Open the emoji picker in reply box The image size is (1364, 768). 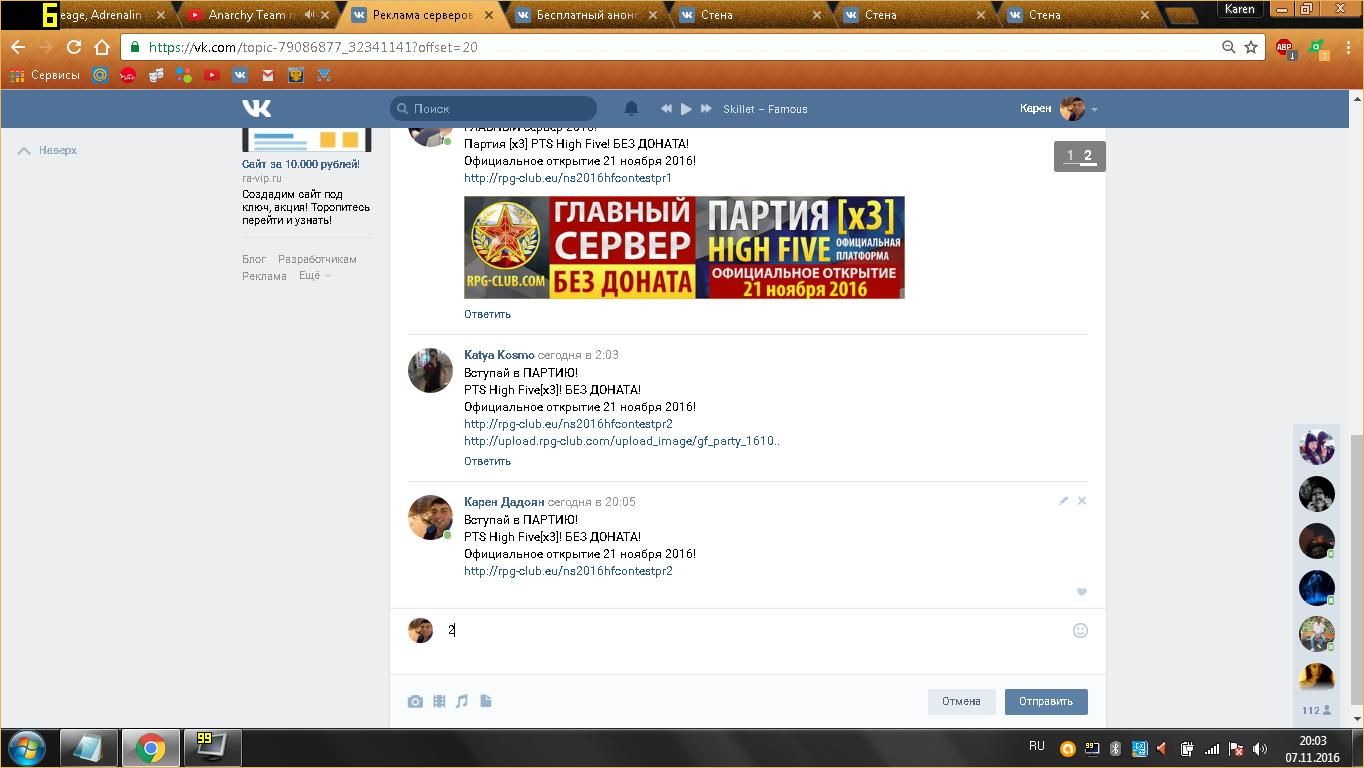1080,630
